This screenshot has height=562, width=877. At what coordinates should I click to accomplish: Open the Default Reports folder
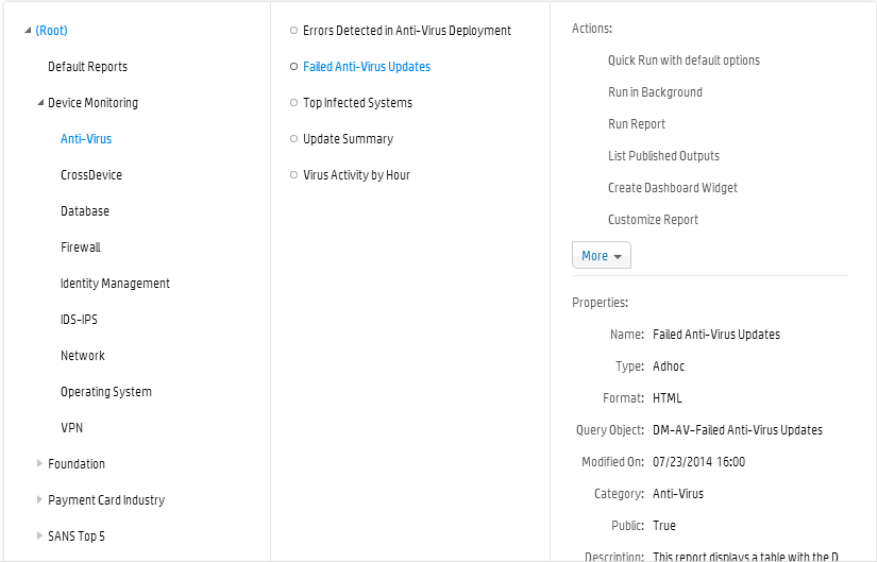pyautogui.click(x=88, y=67)
